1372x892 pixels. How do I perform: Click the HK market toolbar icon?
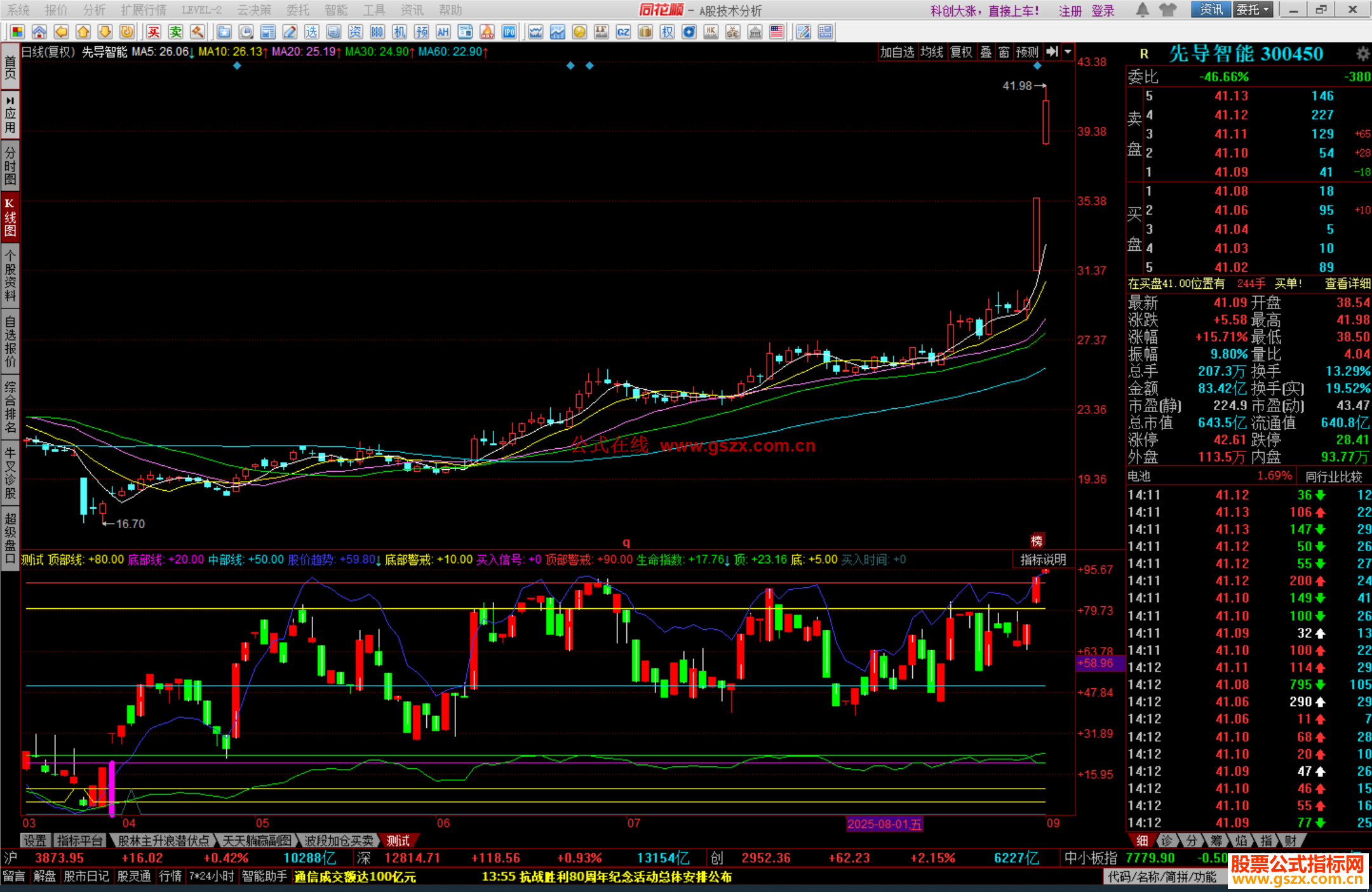click(x=711, y=32)
